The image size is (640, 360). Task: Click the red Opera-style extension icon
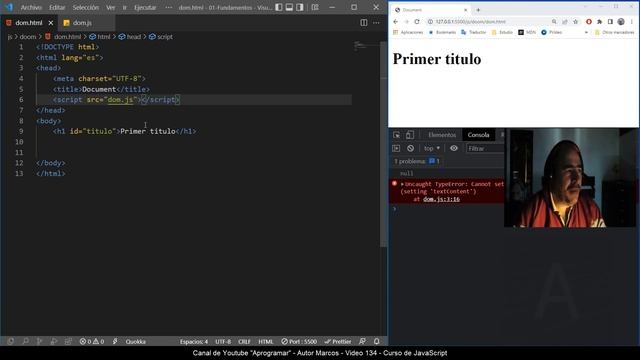pos(589,22)
